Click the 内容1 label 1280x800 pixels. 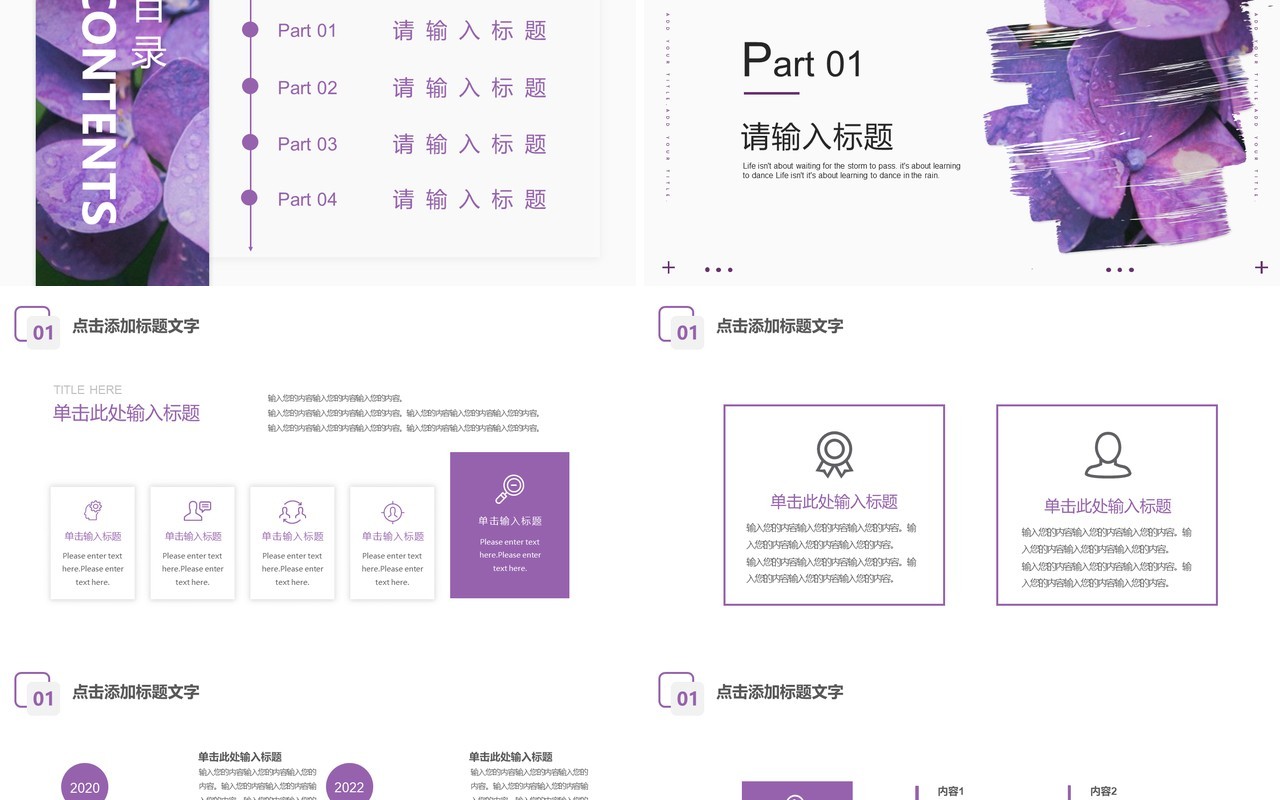(x=951, y=791)
